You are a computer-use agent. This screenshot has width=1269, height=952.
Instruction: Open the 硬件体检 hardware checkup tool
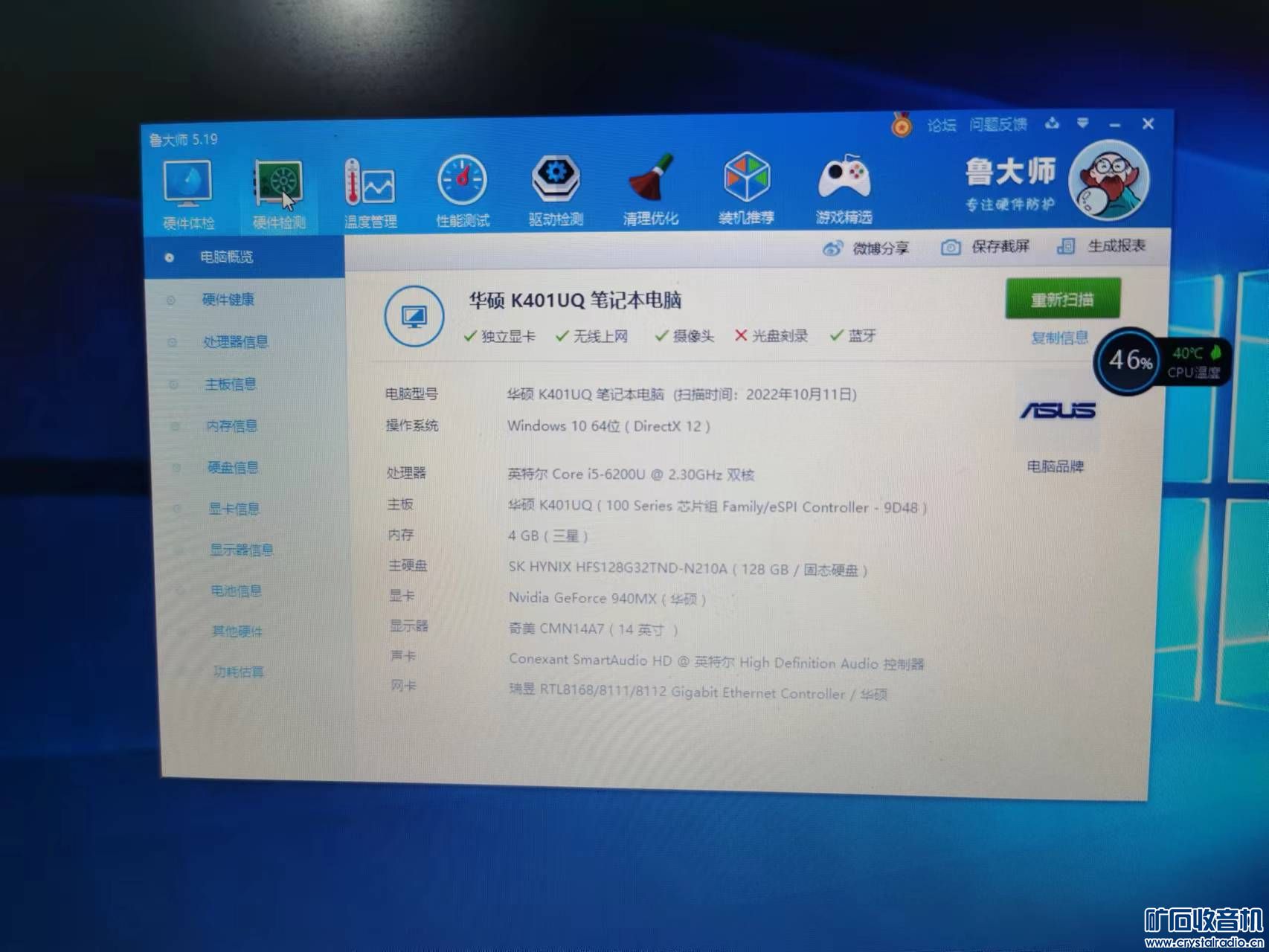[188, 193]
